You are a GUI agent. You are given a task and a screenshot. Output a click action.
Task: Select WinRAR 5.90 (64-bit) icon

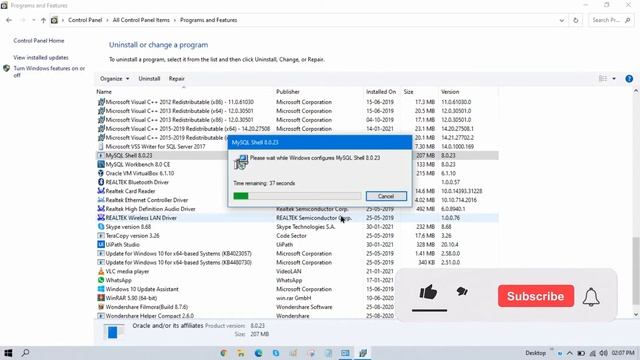(x=101, y=298)
